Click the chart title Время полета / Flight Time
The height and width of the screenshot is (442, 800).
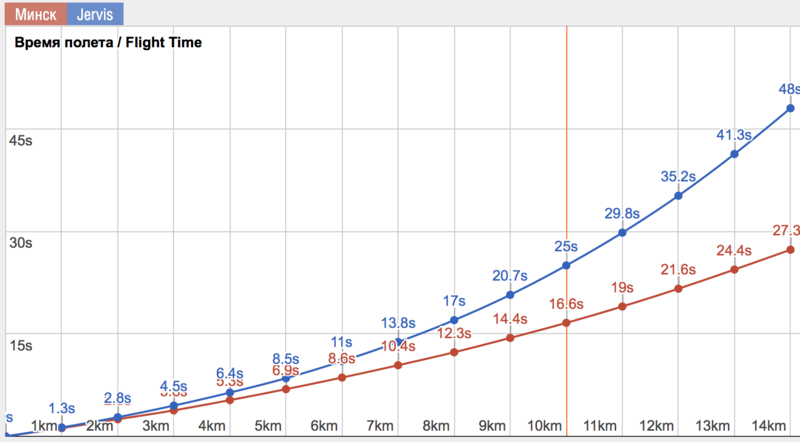pos(108,42)
